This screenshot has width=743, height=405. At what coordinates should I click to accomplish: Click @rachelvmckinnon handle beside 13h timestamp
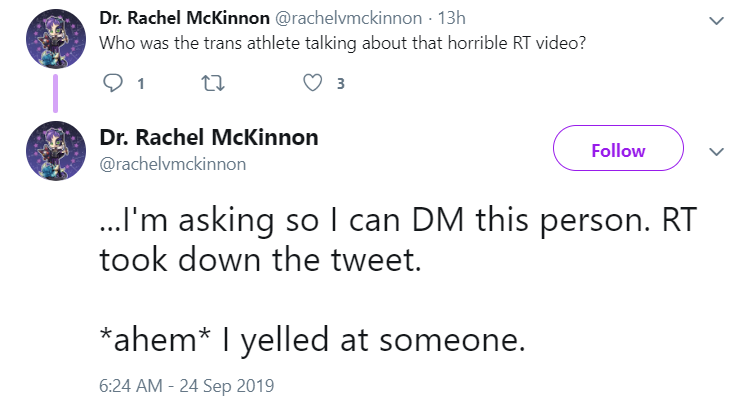pos(348,18)
